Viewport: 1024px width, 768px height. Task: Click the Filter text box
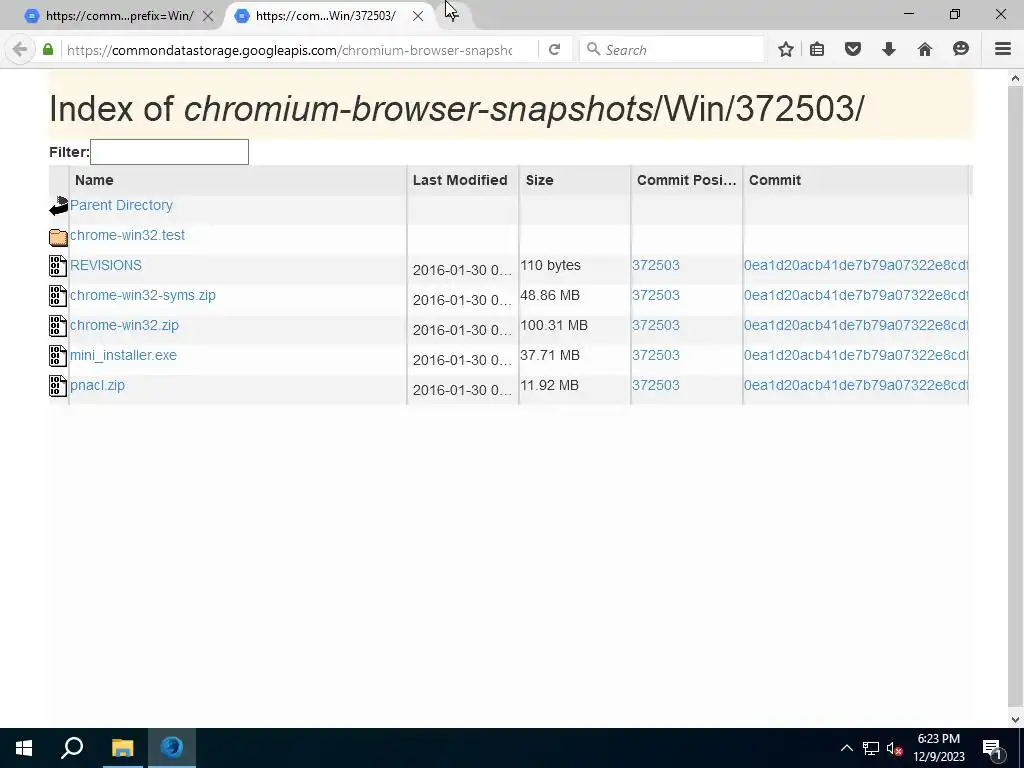[x=169, y=152]
